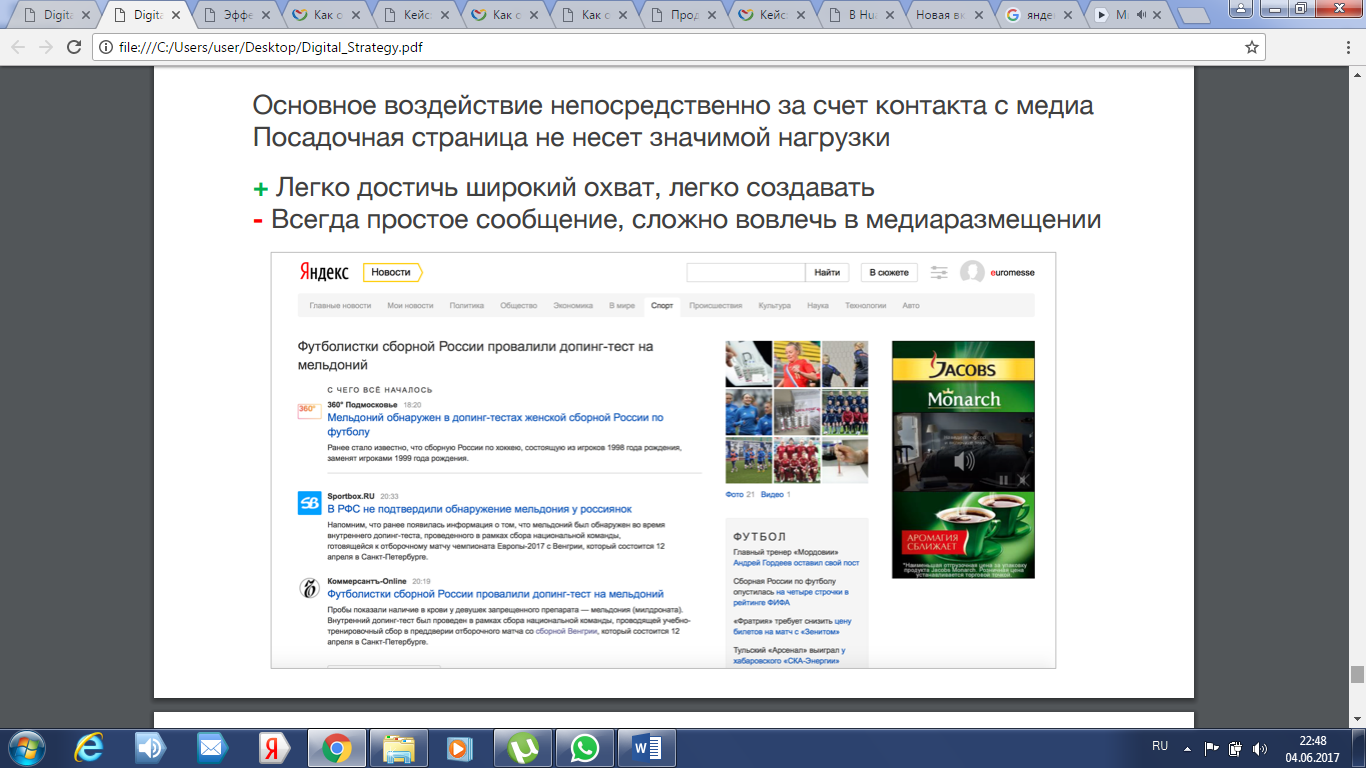This screenshot has width=1366, height=768.
Task: Open the file explorer taskbar icon
Action: point(398,747)
